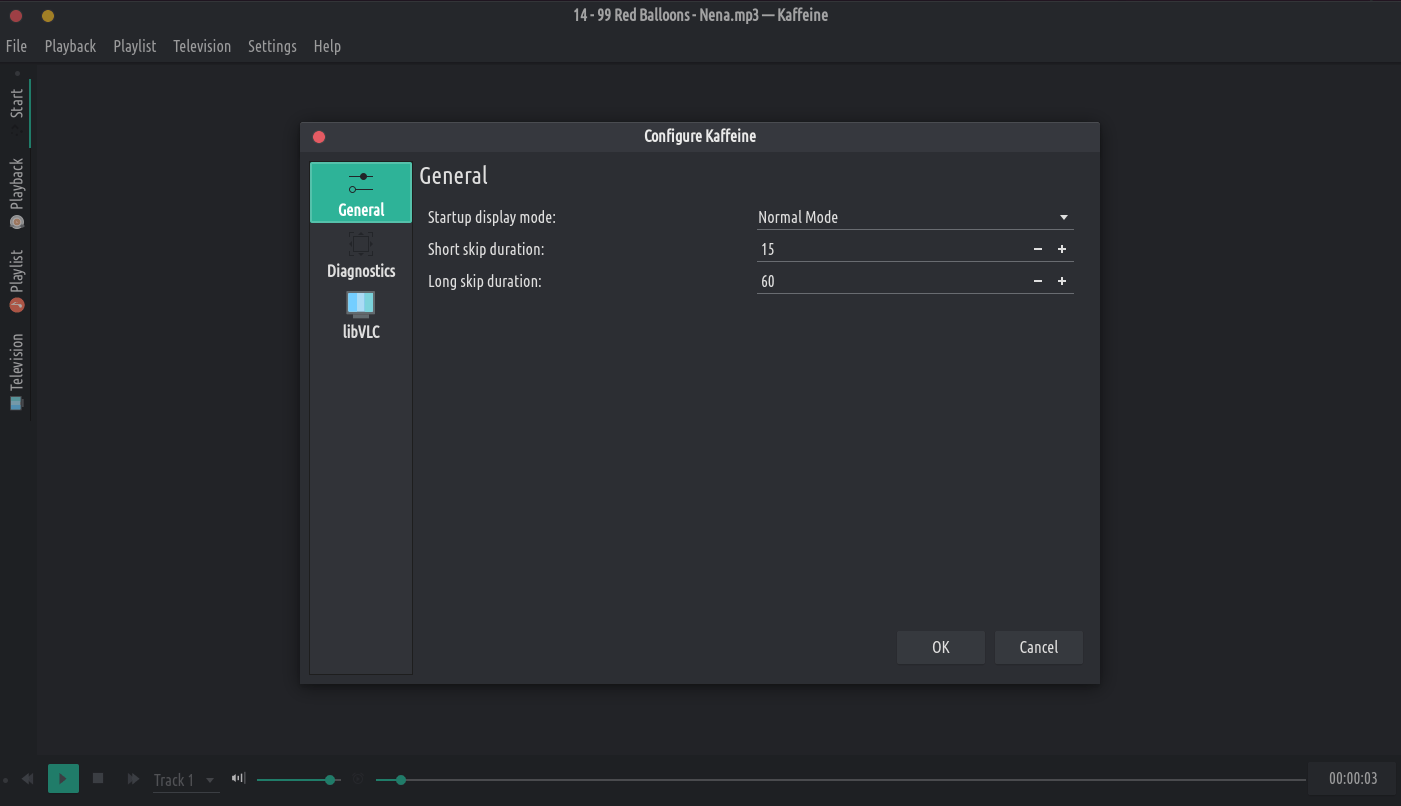Switch to the Television side tab

click(x=17, y=371)
